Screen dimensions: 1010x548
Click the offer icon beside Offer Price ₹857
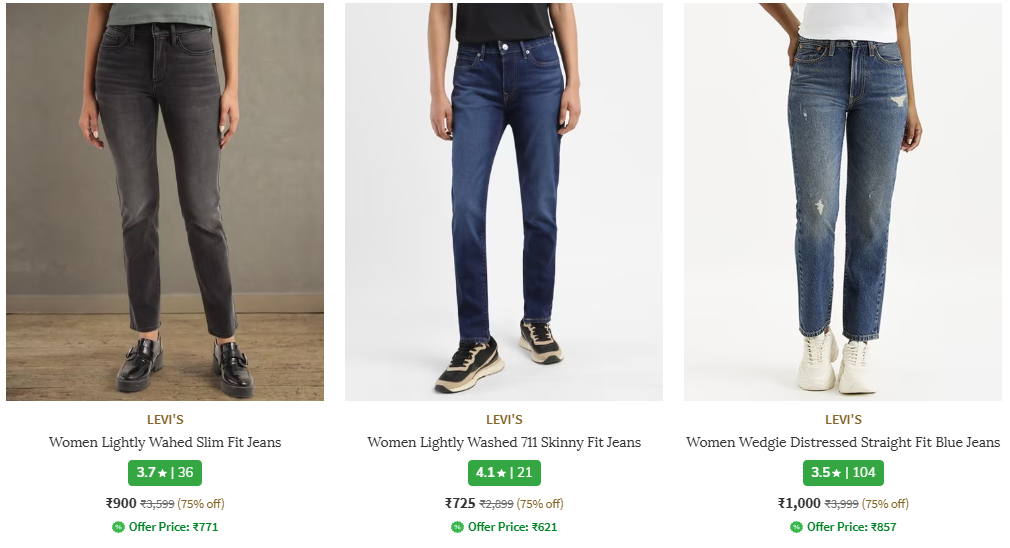coord(796,527)
